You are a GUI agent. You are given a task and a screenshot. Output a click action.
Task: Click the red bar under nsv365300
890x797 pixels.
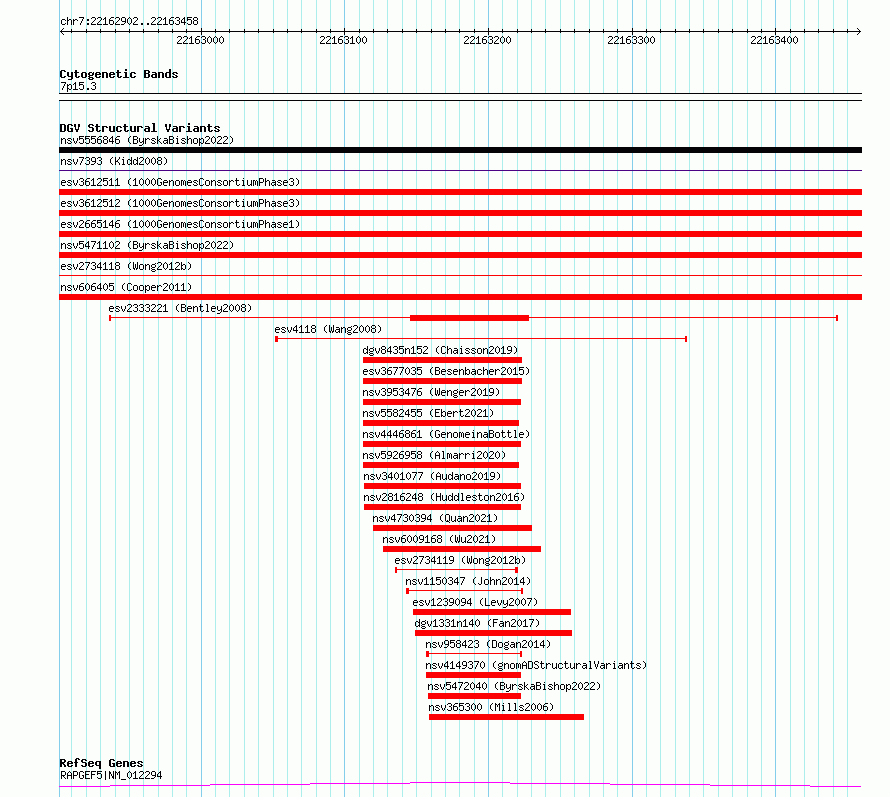click(506, 717)
